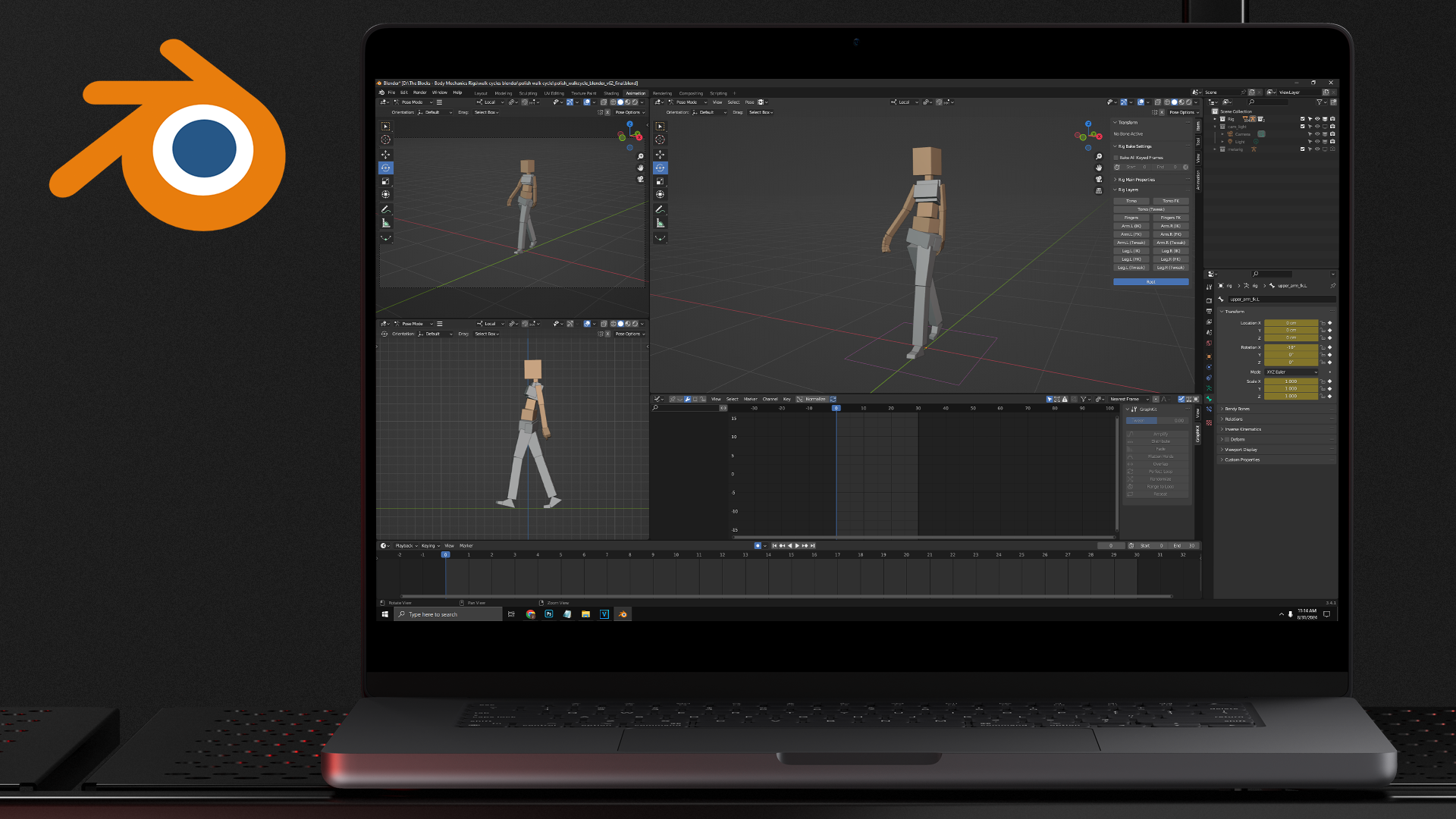This screenshot has height=819, width=1456.
Task: Click the Arm.L (IK) rig layer button
Action: (x=1131, y=226)
